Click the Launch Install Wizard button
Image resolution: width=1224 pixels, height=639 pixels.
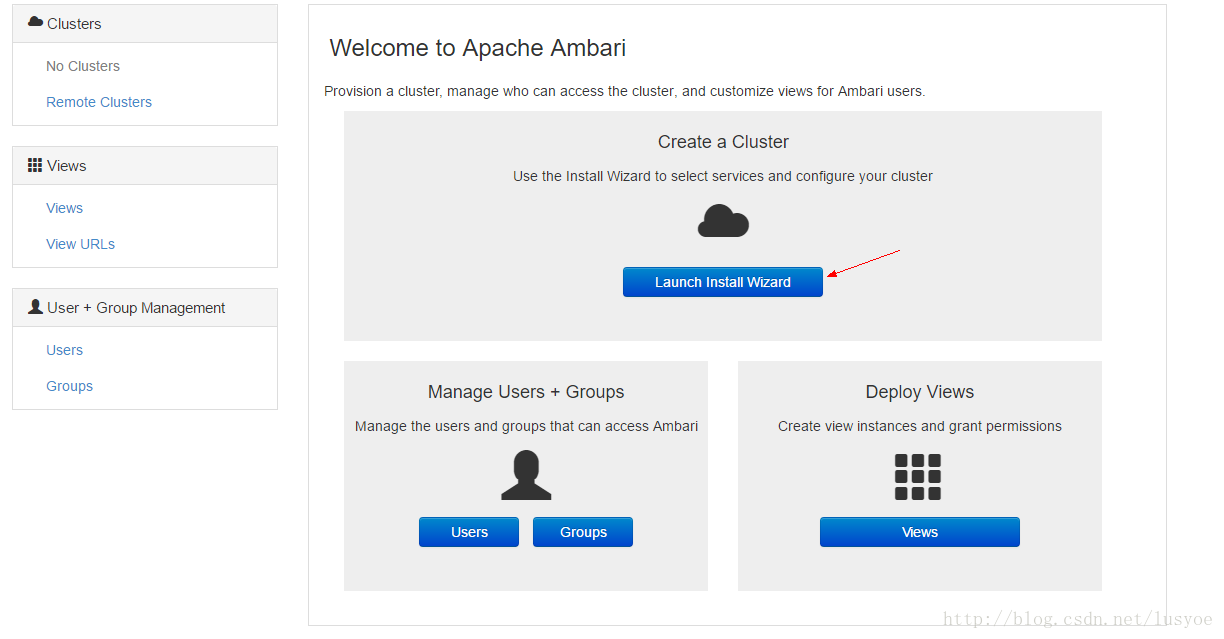[x=722, y=282]
